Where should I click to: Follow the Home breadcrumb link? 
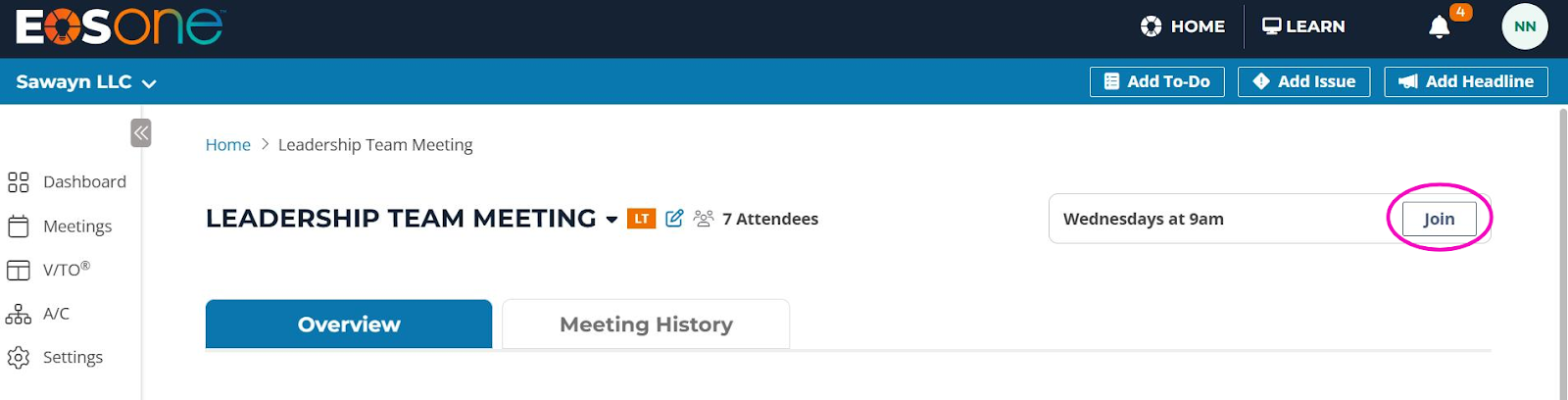(228, 145)
